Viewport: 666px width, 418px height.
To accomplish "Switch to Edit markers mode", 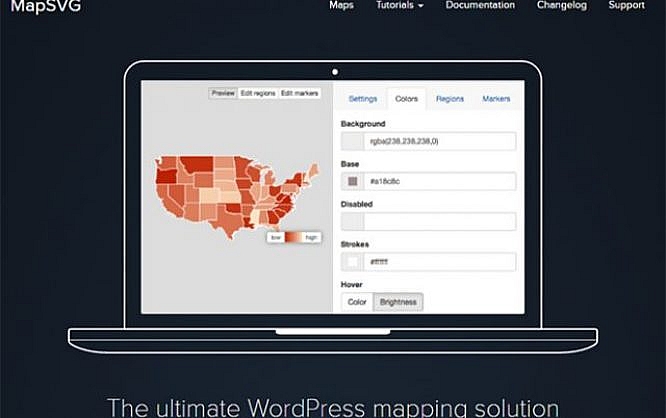I will tap(299, 93).
